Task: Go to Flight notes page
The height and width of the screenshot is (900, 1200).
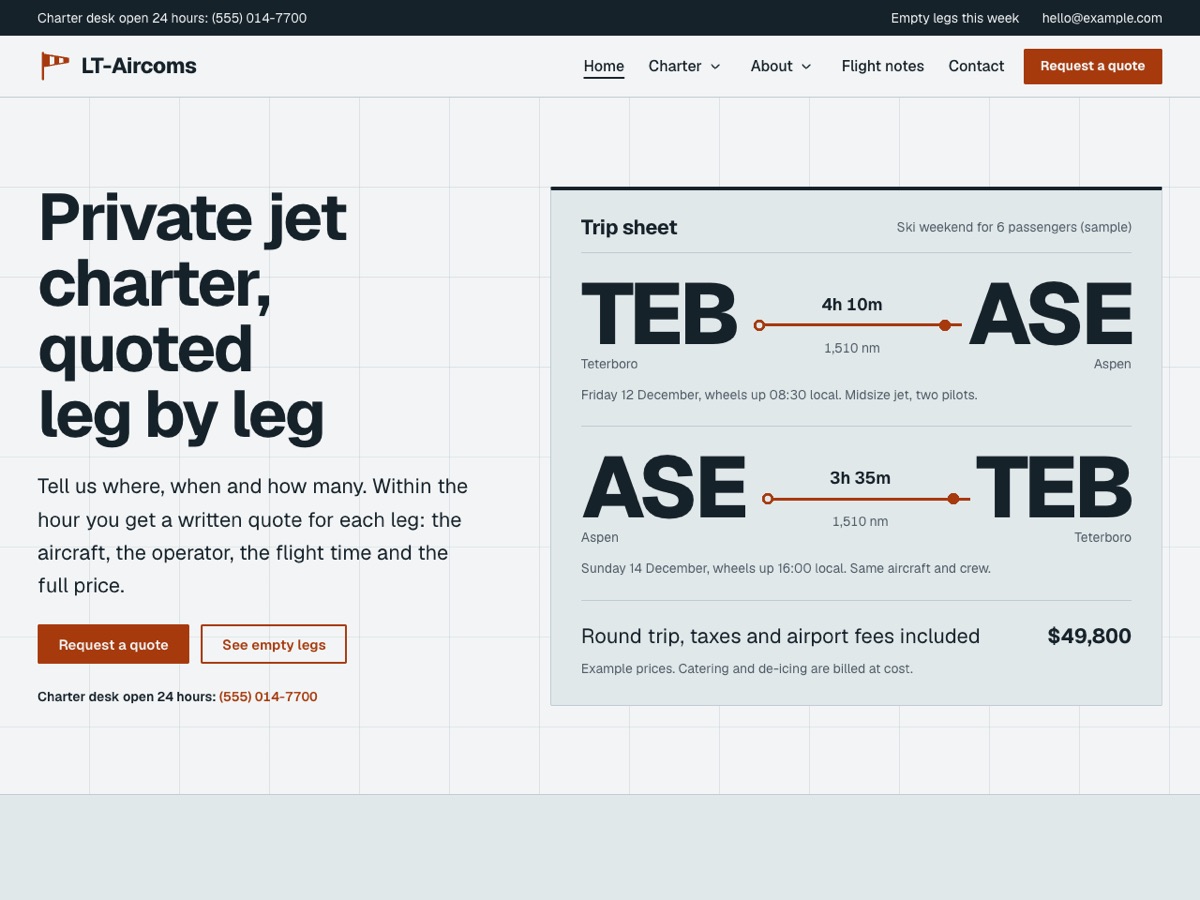Action: pyautogui.click(x=883, y=66)
